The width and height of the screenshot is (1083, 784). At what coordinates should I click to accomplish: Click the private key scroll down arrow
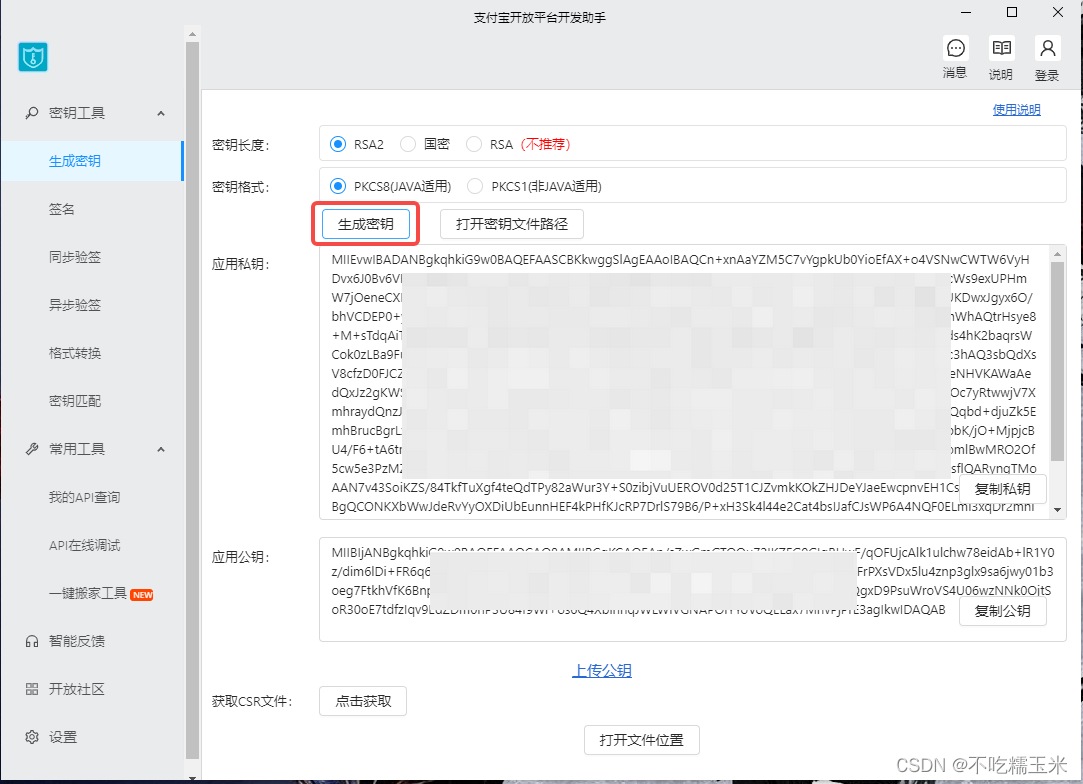click(1057, 510)
